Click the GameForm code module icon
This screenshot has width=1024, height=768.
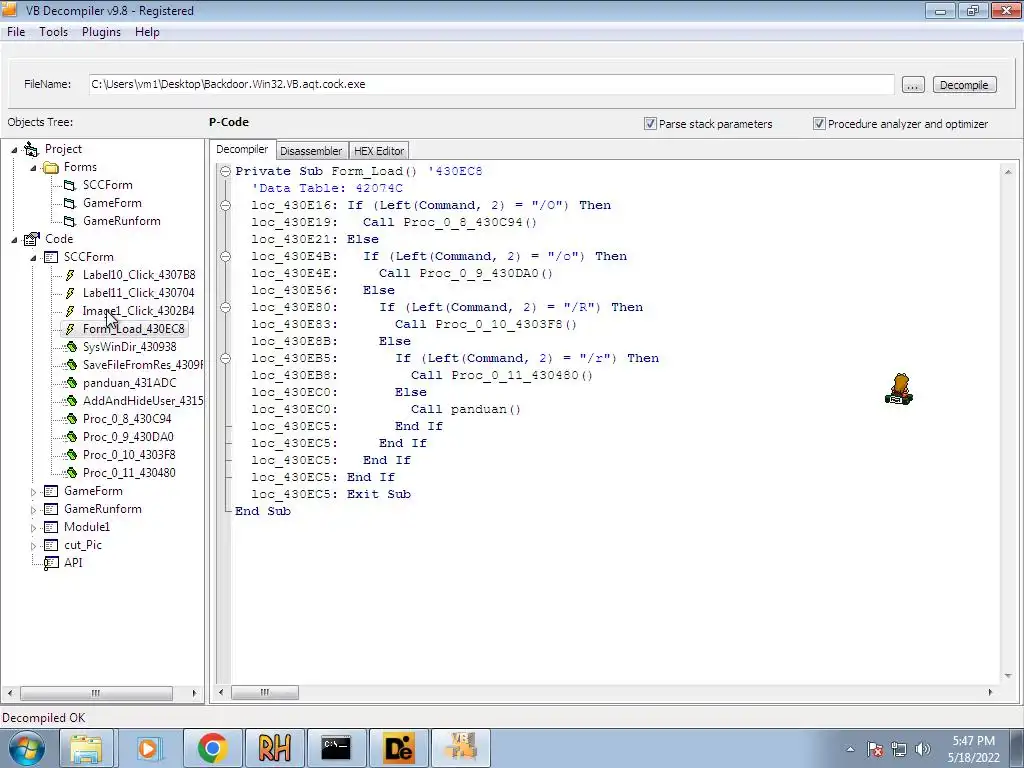point(50,491)
